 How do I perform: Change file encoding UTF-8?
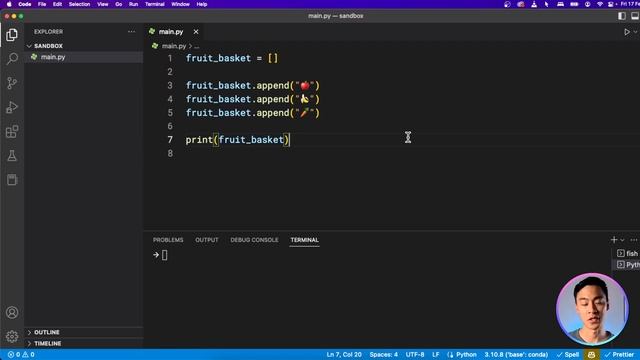pyautogui.click(x=415, y=355)
